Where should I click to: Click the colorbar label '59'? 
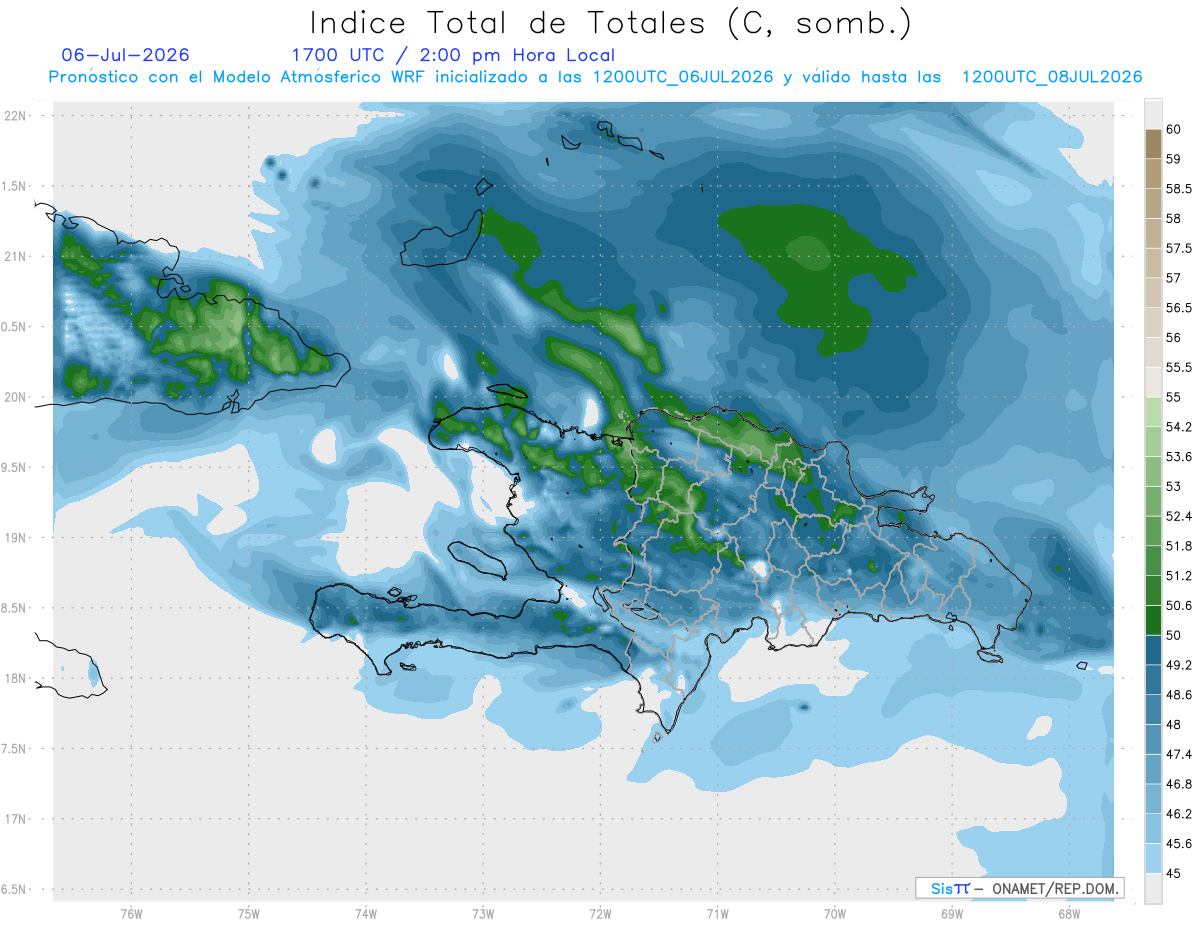coord(1174,159)
